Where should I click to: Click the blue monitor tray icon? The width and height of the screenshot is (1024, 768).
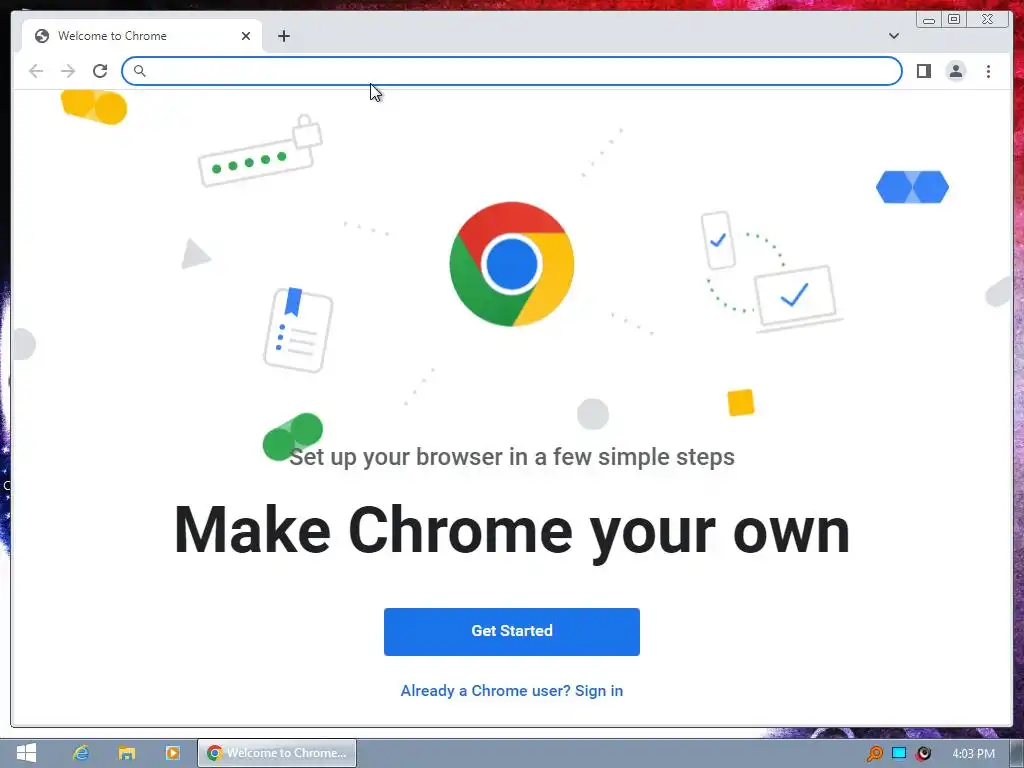[899, 753]
